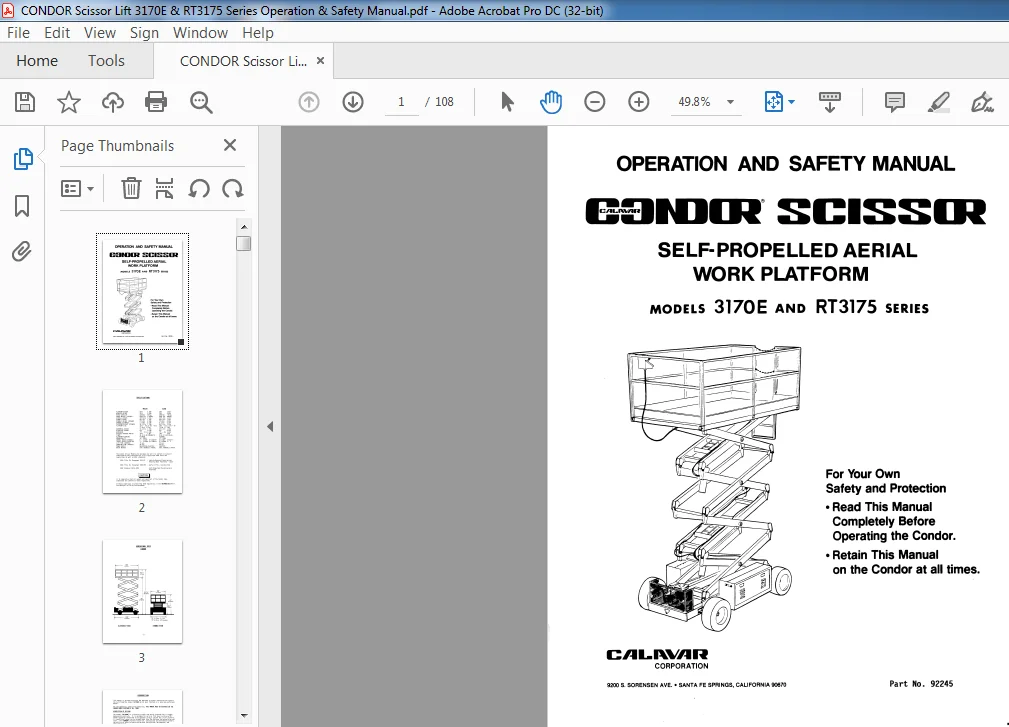Screen dimensions: 1009x727
Task: Open the Window menu
Action: [x=200, y=33]
